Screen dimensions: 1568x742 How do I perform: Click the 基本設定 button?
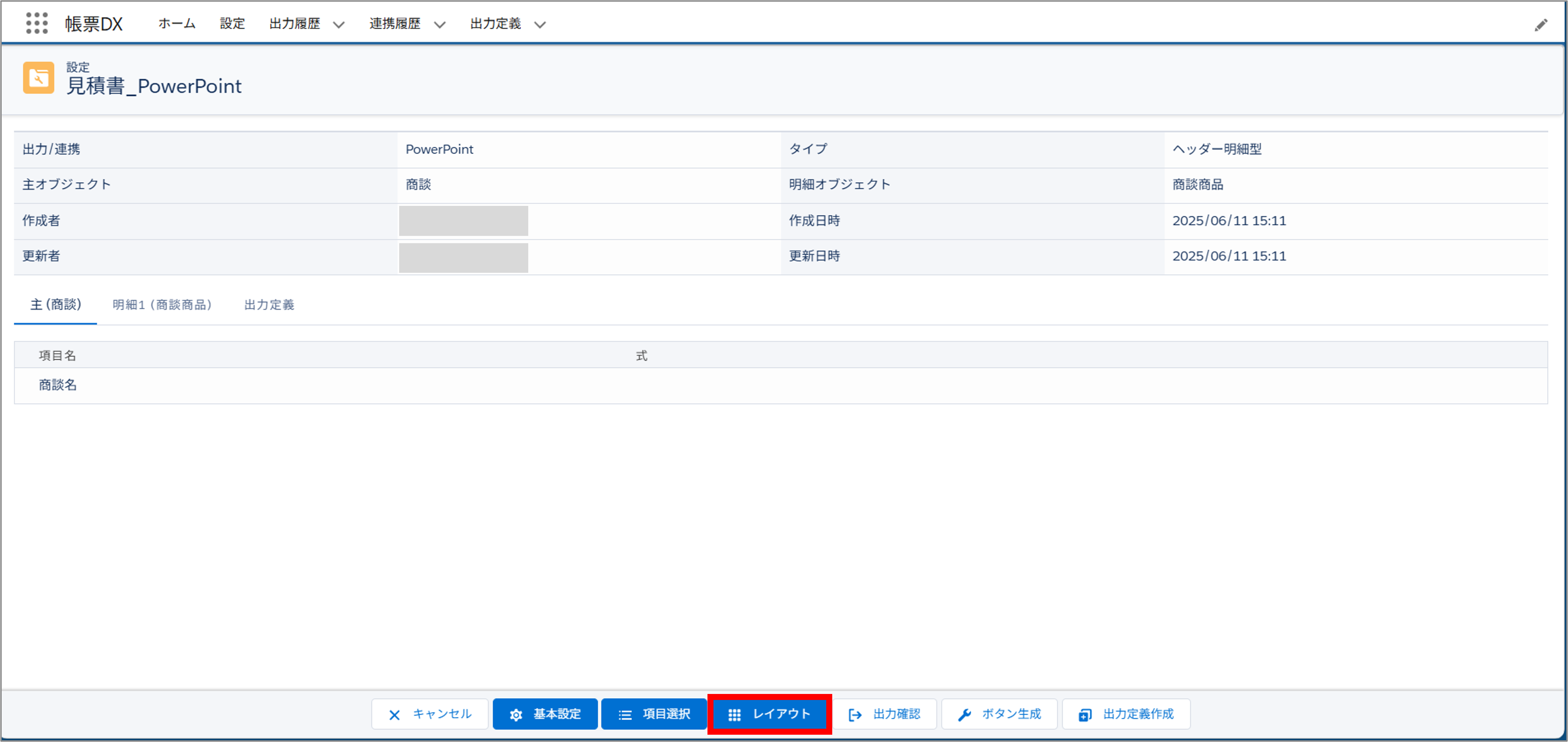click(545, 714)
